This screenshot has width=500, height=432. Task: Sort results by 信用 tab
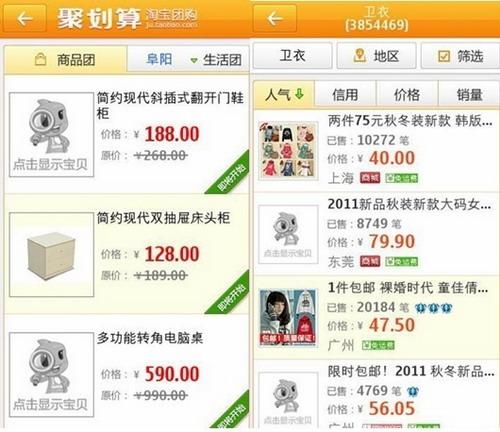(345, 95)
